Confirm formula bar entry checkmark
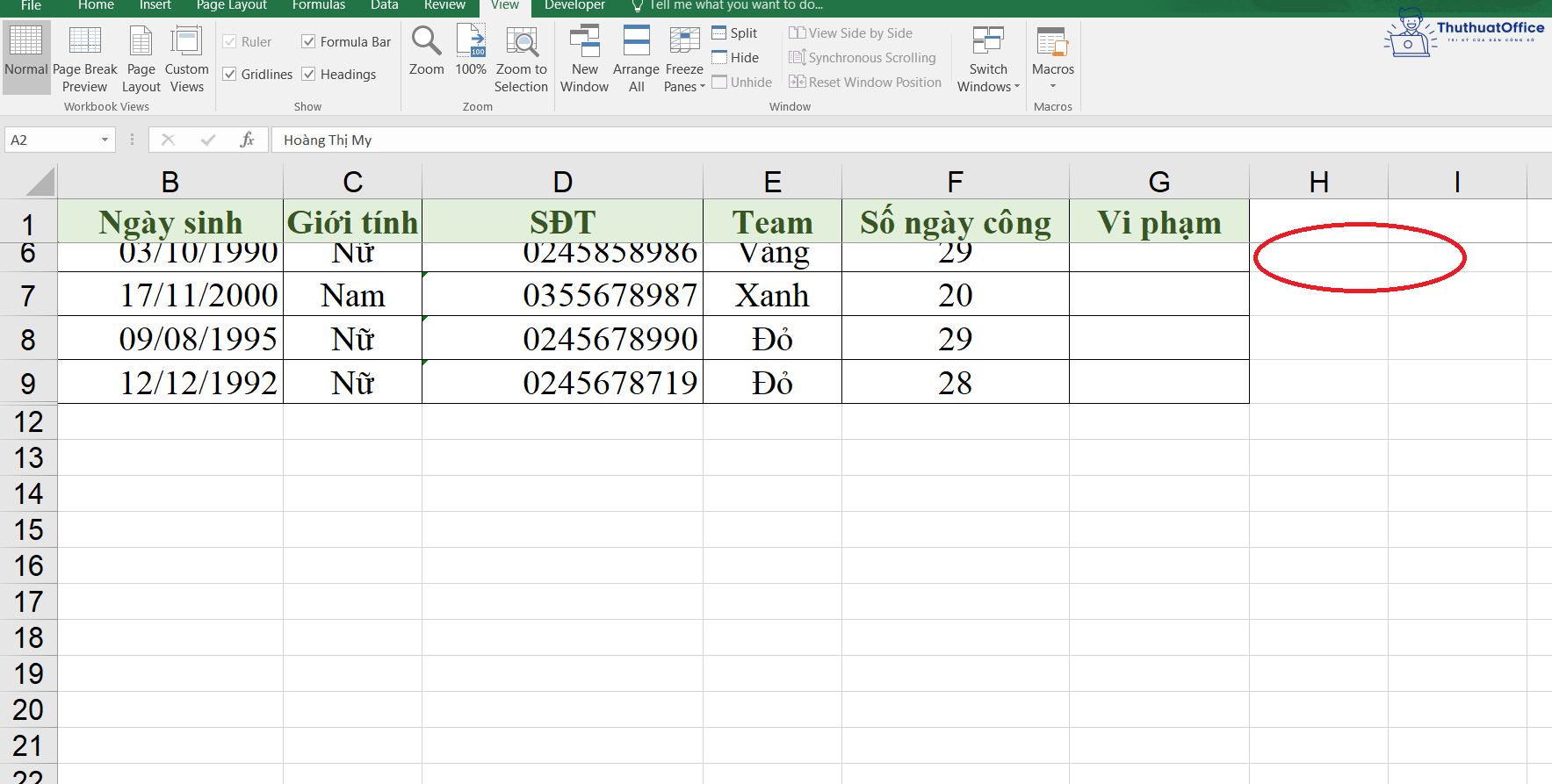The image size is (1552, 784). coord(208,140)
